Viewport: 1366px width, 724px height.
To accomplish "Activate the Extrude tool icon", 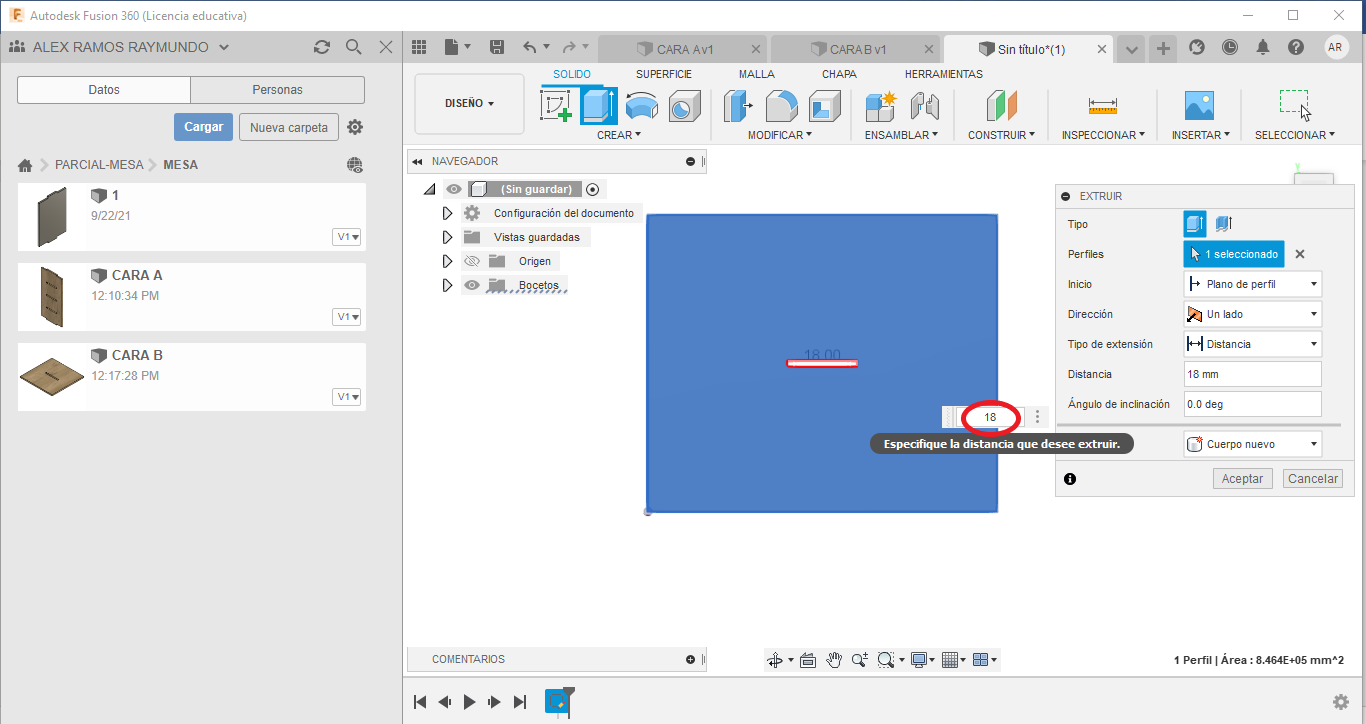I will [598, 105].
